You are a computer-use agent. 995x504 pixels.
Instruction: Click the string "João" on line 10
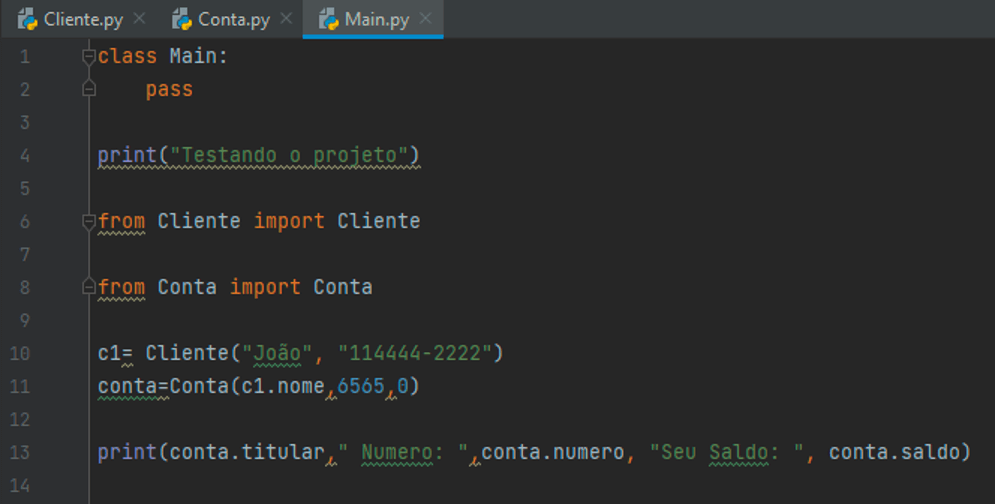tap(277, 352)
